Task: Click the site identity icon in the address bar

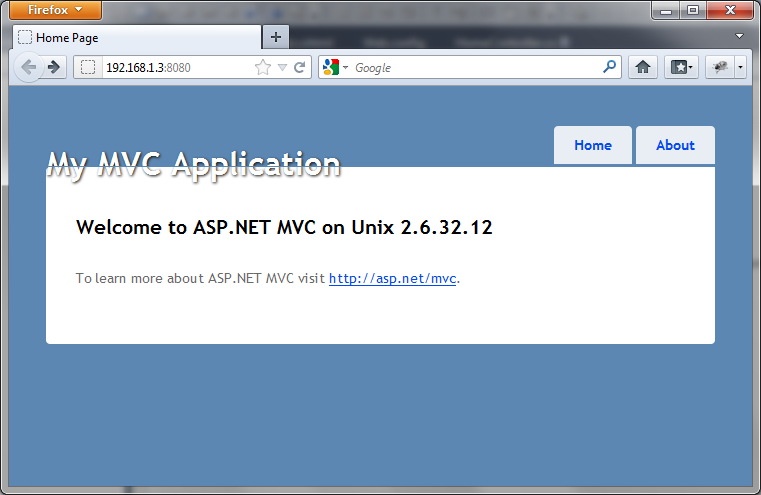Action: pos(88,67)
